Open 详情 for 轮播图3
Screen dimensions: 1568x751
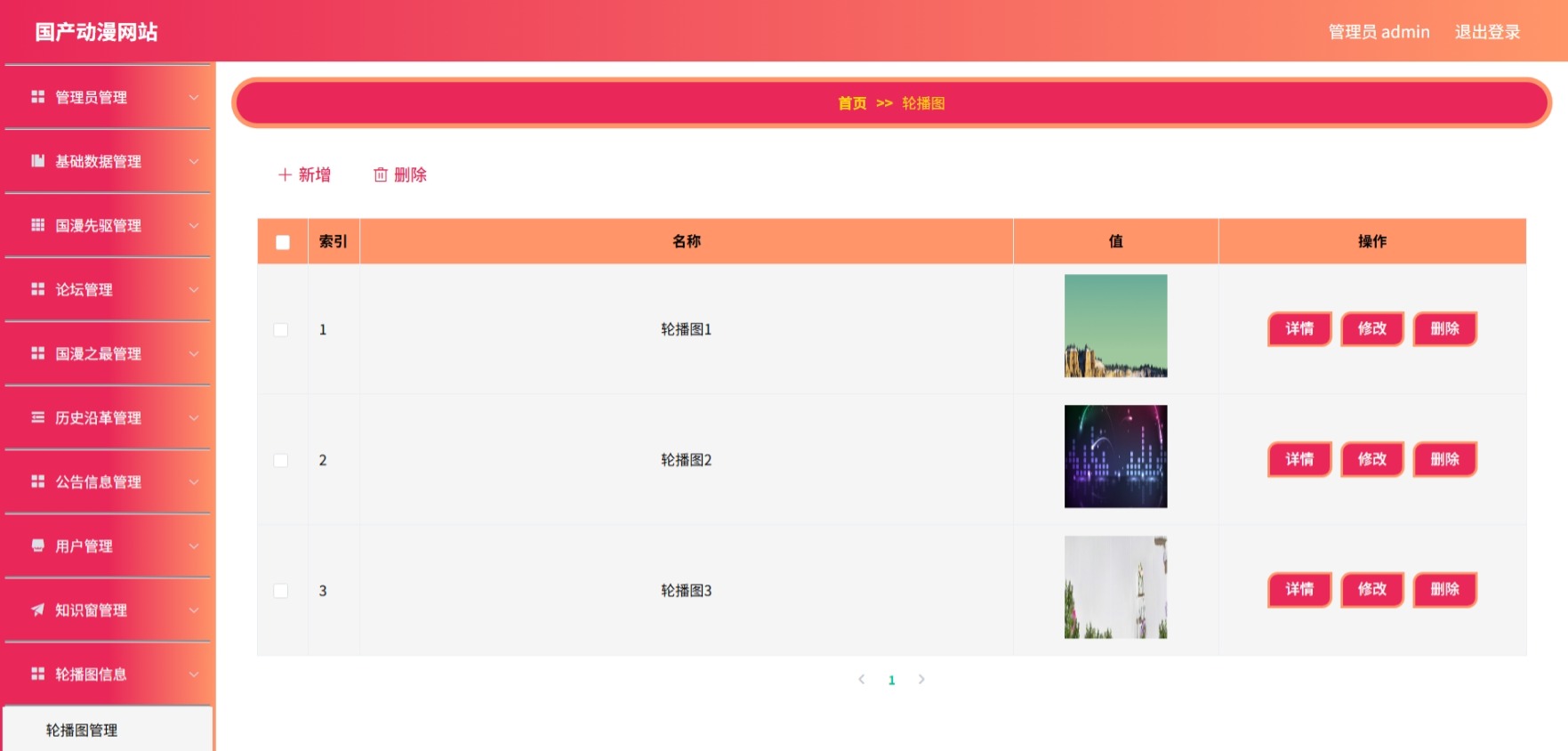1299,589
